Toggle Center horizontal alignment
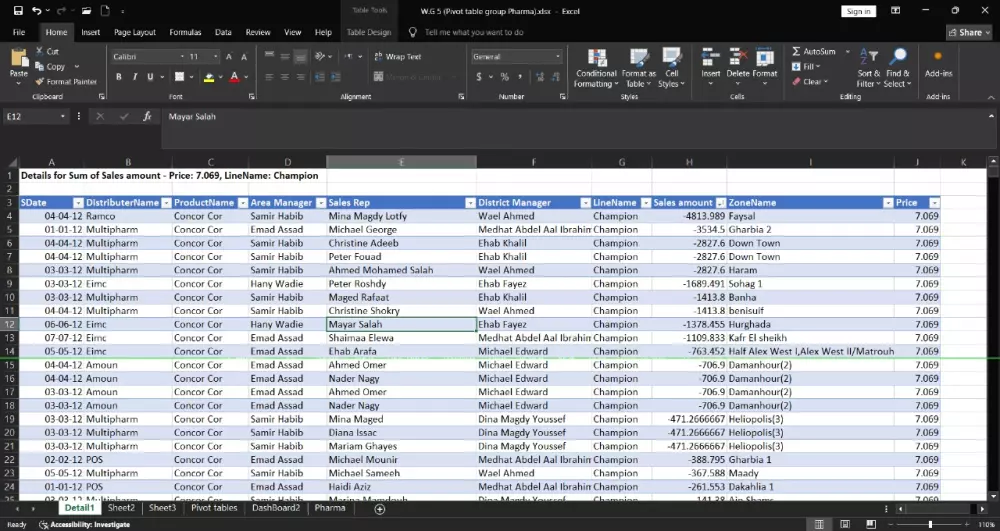The width and height of the screenshot is (1000, 531). tap(284, 77)
